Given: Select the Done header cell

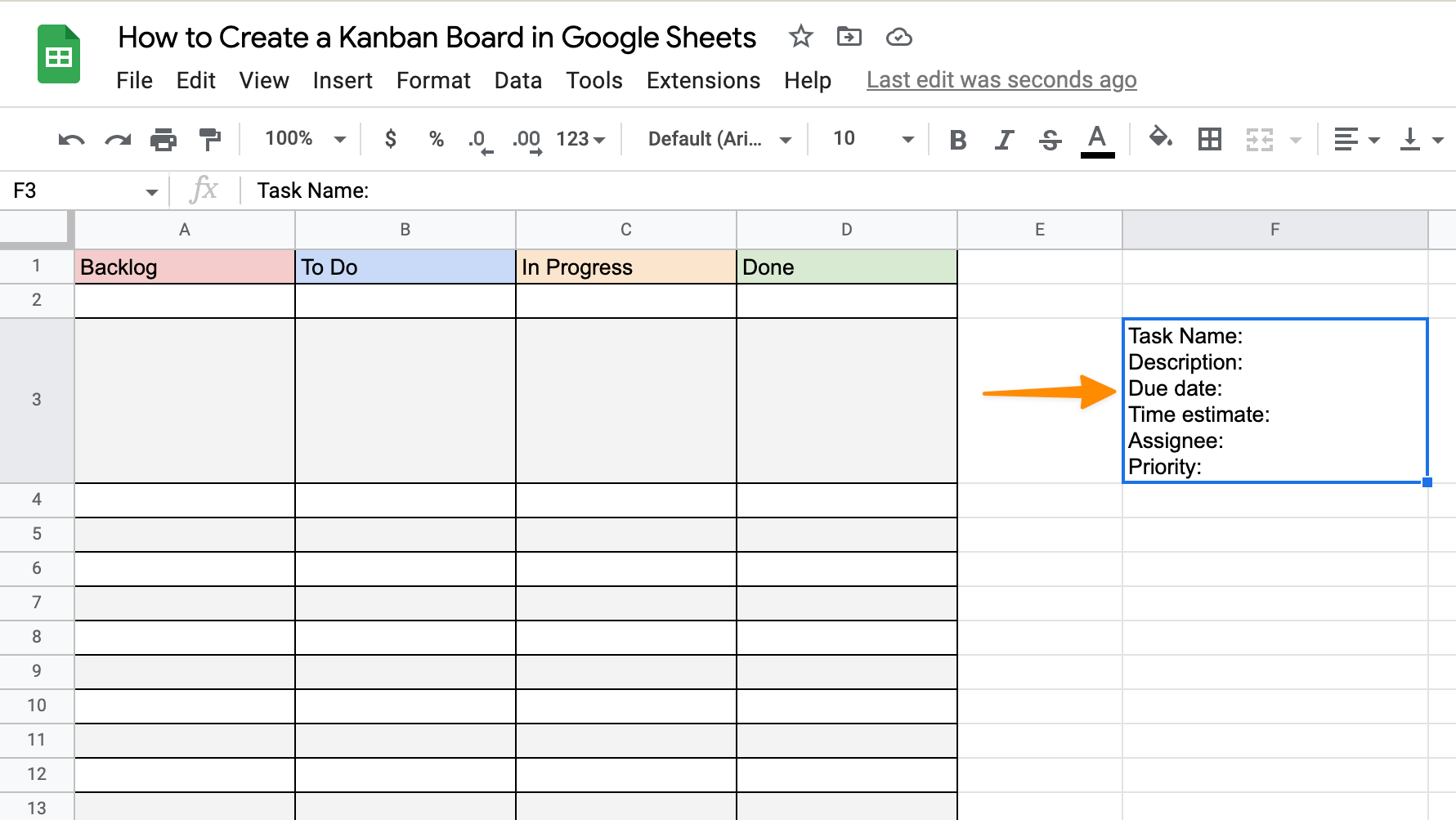Looking at the screenshot, I should point(847,267).
